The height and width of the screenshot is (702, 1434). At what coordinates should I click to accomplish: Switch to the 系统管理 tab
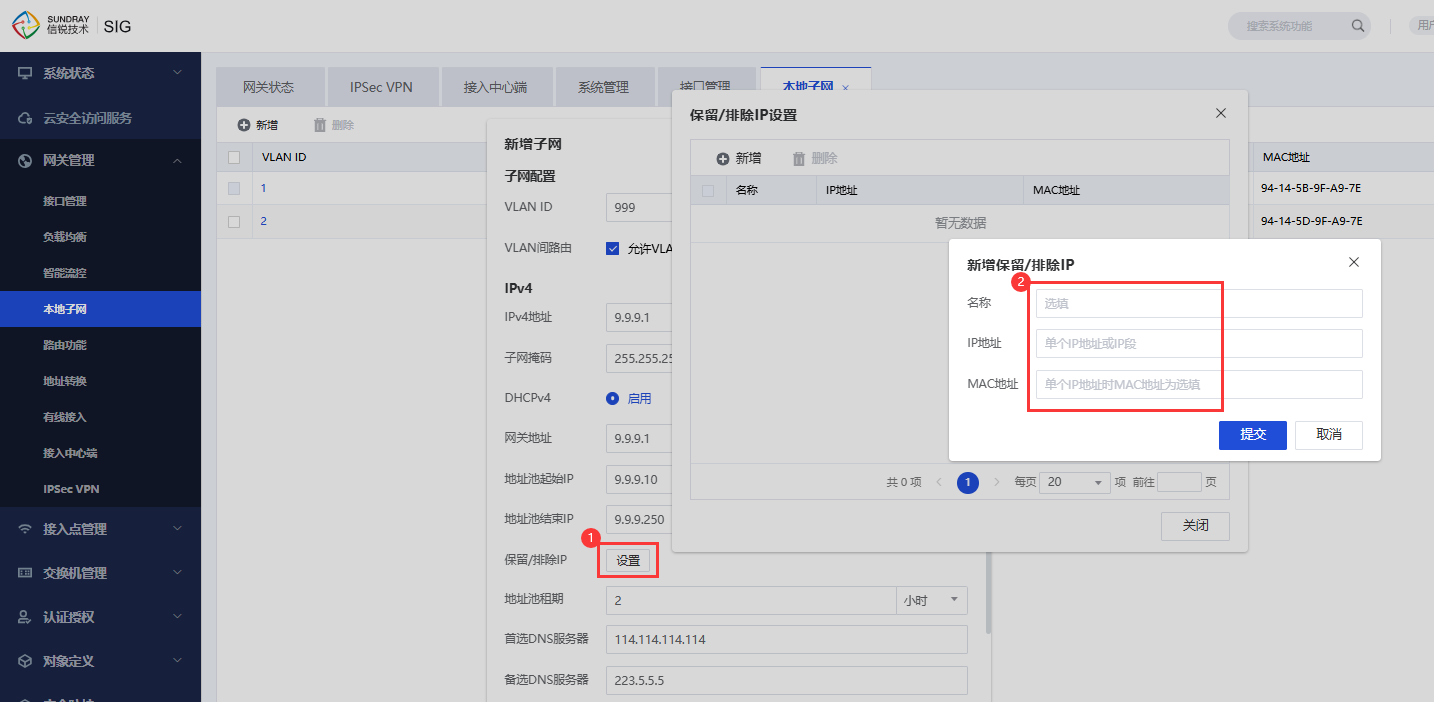(603, 87)
